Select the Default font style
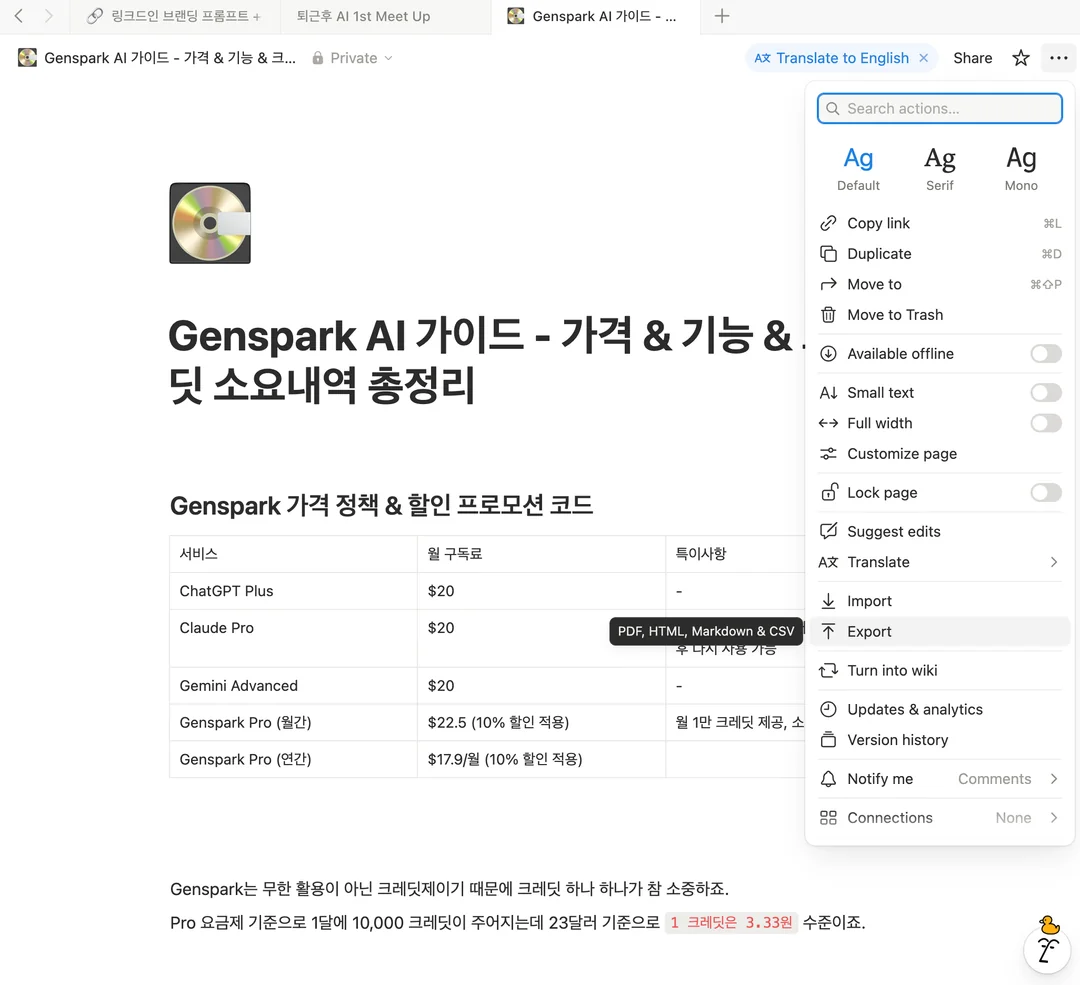This screenshot has height=985, width=1080. tap(858, 169)
